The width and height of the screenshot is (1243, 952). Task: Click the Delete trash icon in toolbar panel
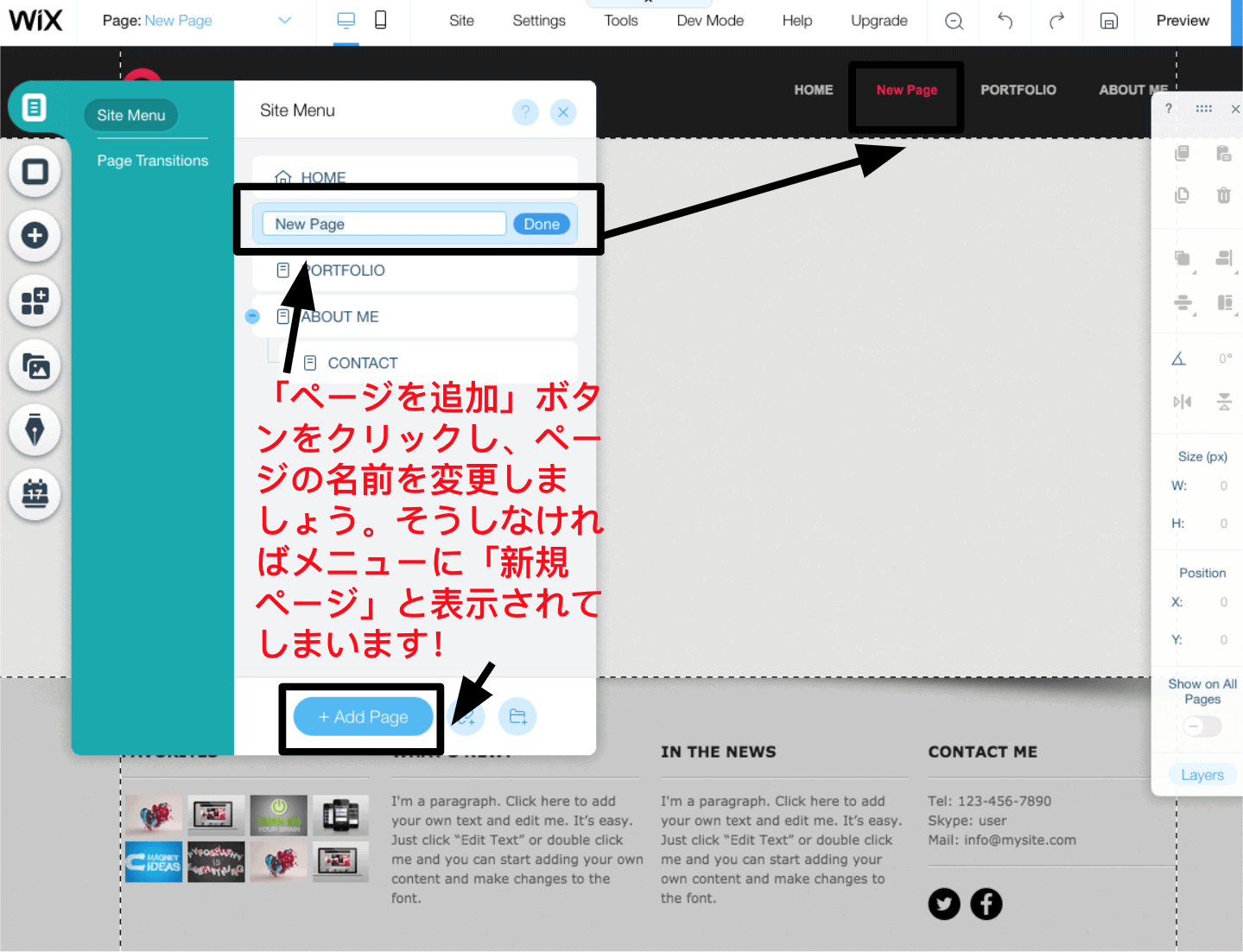(x=1224, y=195)
